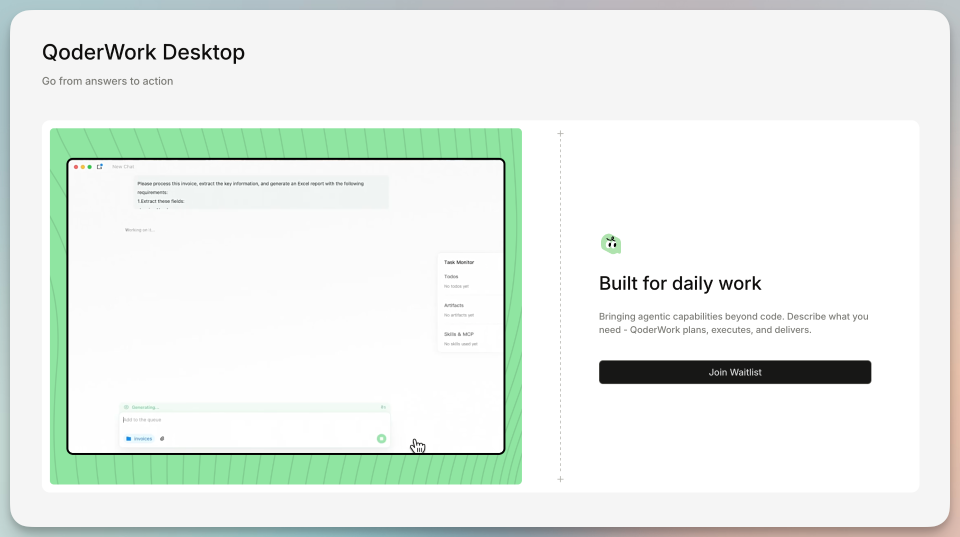Click the red close dot in demo window

(x=76, y=167)
